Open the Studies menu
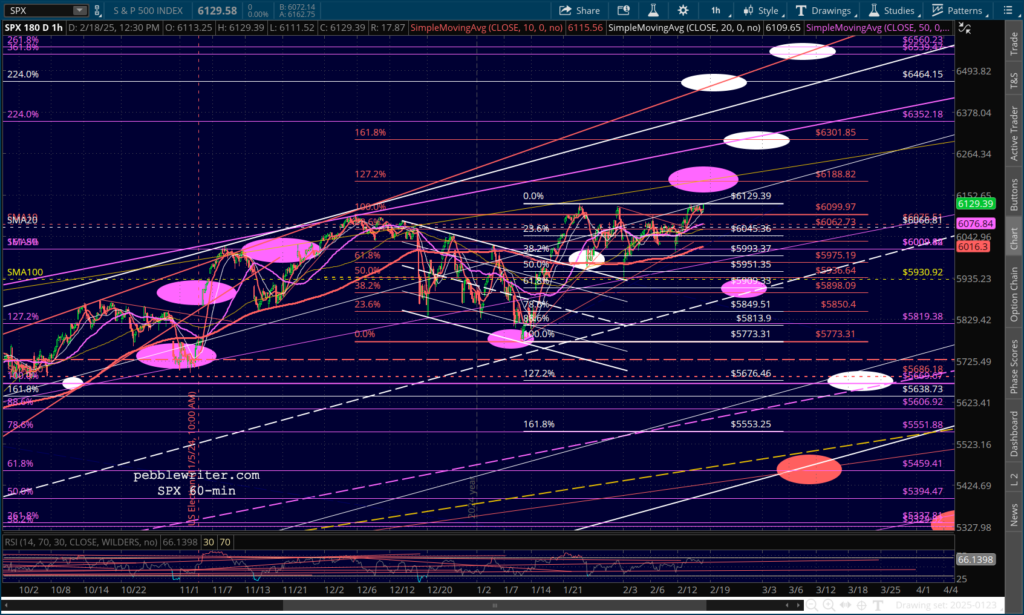Screen dimensions: 1024x615 click(893, 10)
